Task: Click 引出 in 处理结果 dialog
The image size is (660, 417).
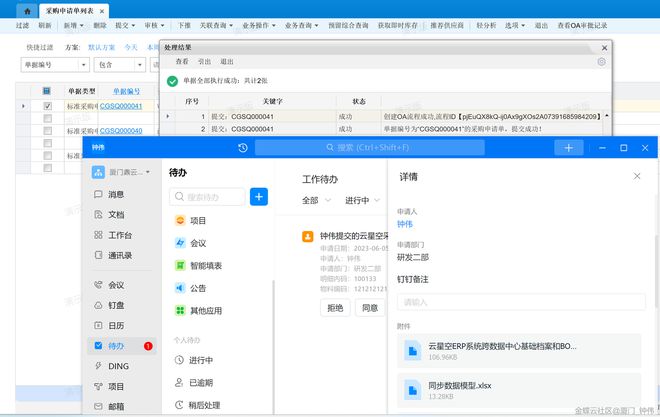Action: [204, 61]
